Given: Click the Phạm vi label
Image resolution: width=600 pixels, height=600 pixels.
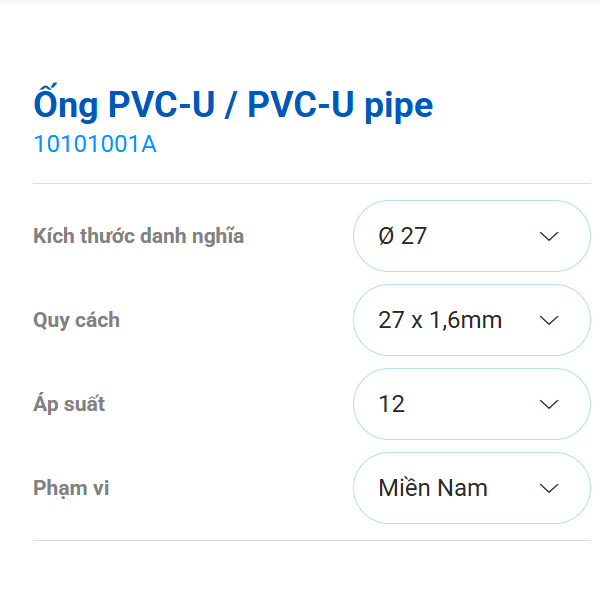Looking at the screenshot, I should pos(71,489).
